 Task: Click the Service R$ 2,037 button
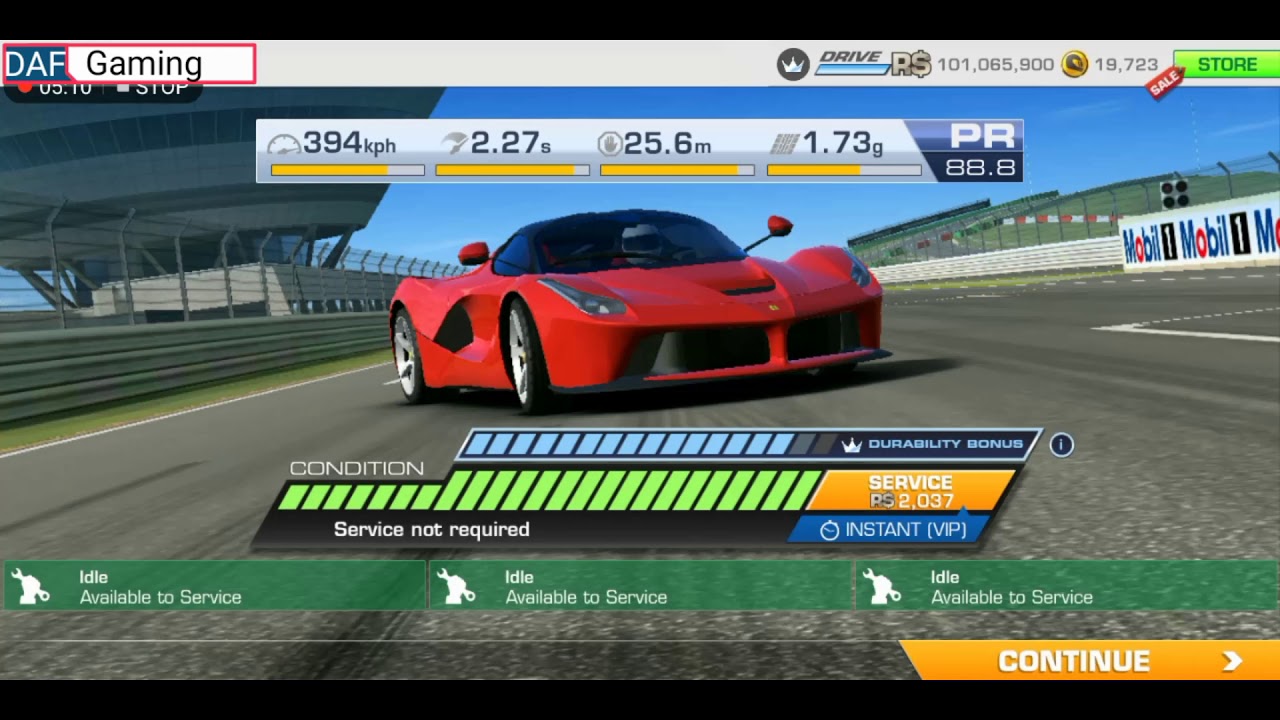[x=910, y=491]
